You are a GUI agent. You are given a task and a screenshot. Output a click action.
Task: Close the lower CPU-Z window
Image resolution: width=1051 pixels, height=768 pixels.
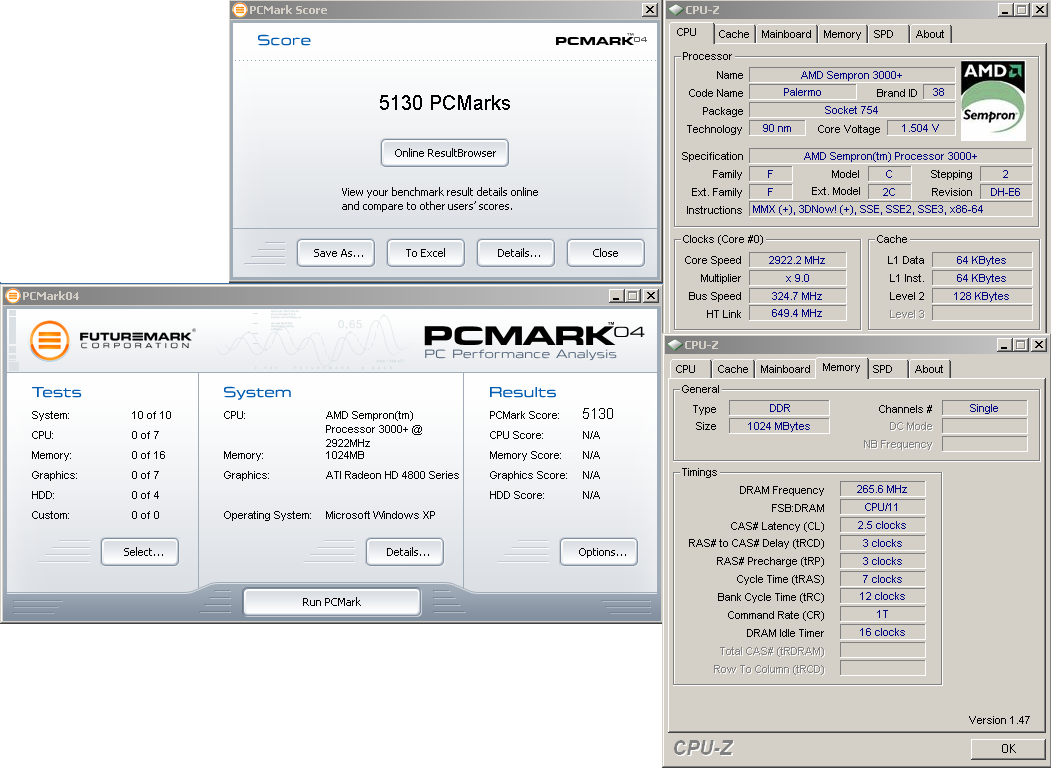(x=1038, y=344)
